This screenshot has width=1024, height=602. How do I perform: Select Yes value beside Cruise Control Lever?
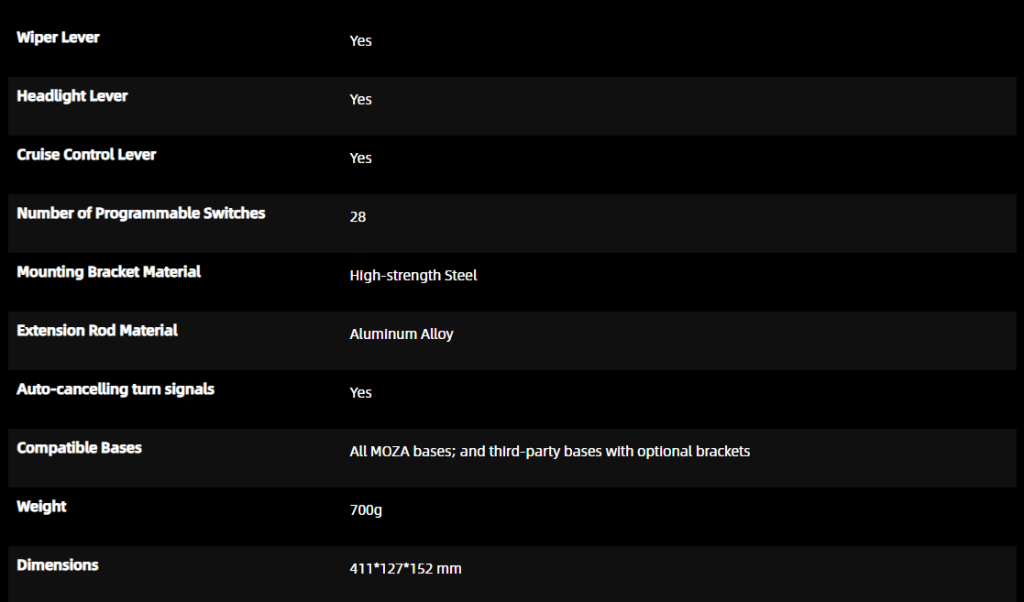click(360, 158)
